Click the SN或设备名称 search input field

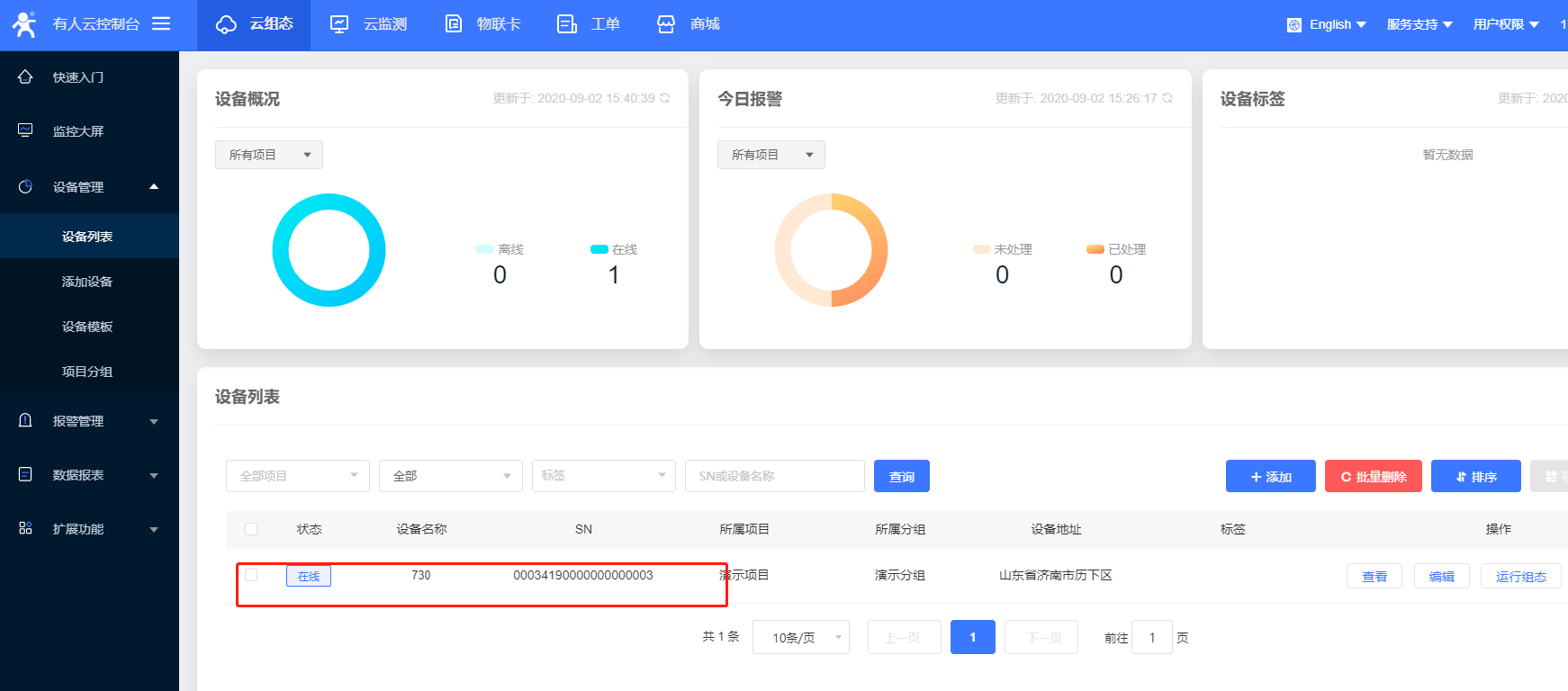(774, 476)
